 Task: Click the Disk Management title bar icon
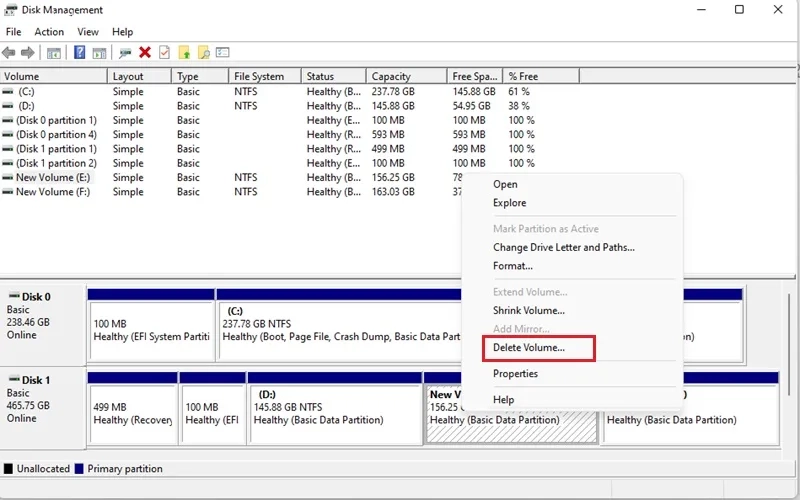click(x=10, y=10)
